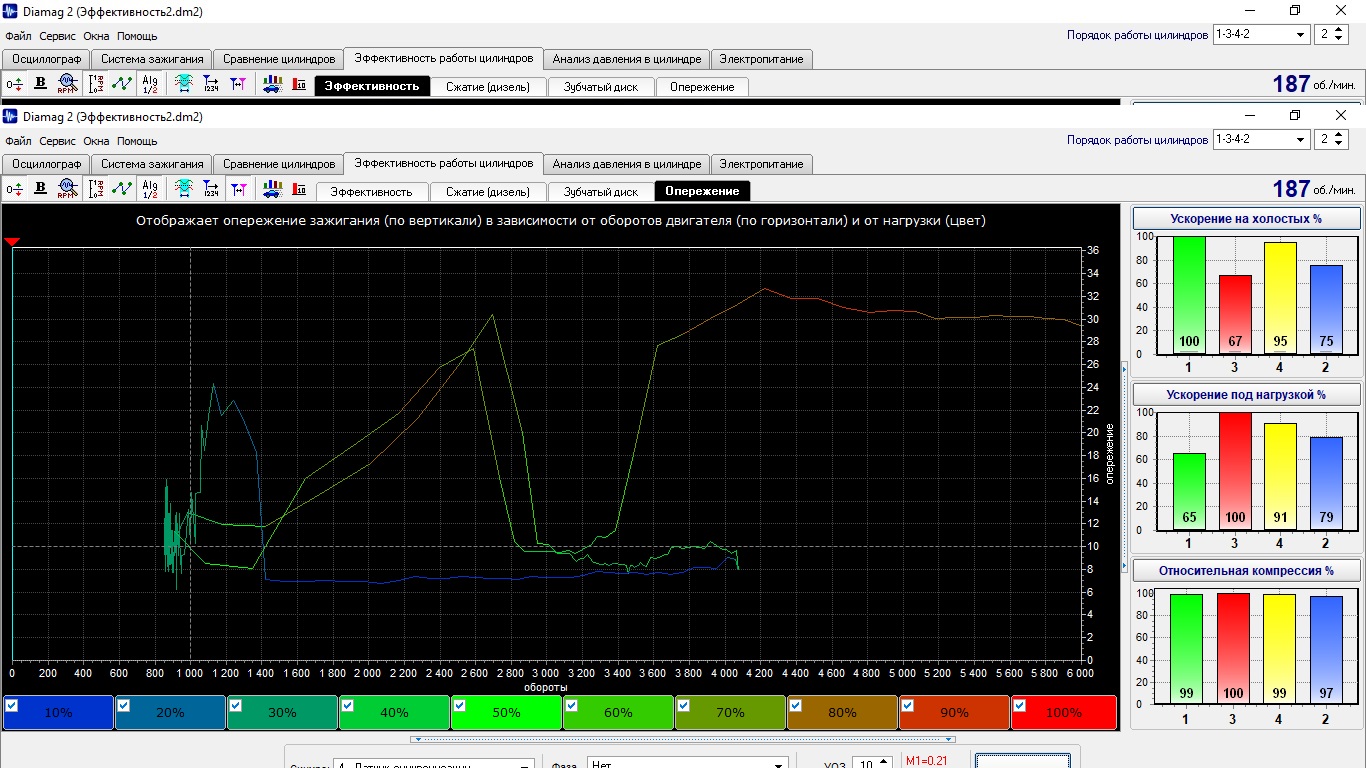Click the red bar with 10 icon, front window
The height and width of the screenshot is (768, 1366).
pyautogui.click(x=299, y=190)
